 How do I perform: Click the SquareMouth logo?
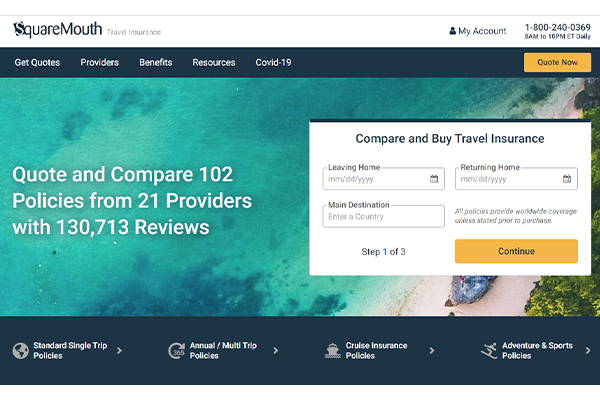57,29
